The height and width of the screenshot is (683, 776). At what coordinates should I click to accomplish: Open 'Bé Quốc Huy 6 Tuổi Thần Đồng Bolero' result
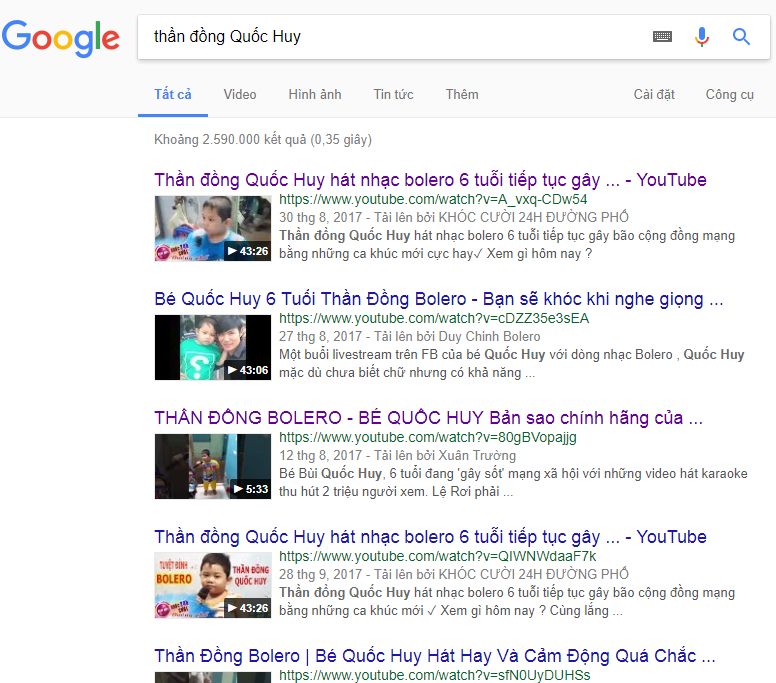pyautogui.click(x=438, y=299)
